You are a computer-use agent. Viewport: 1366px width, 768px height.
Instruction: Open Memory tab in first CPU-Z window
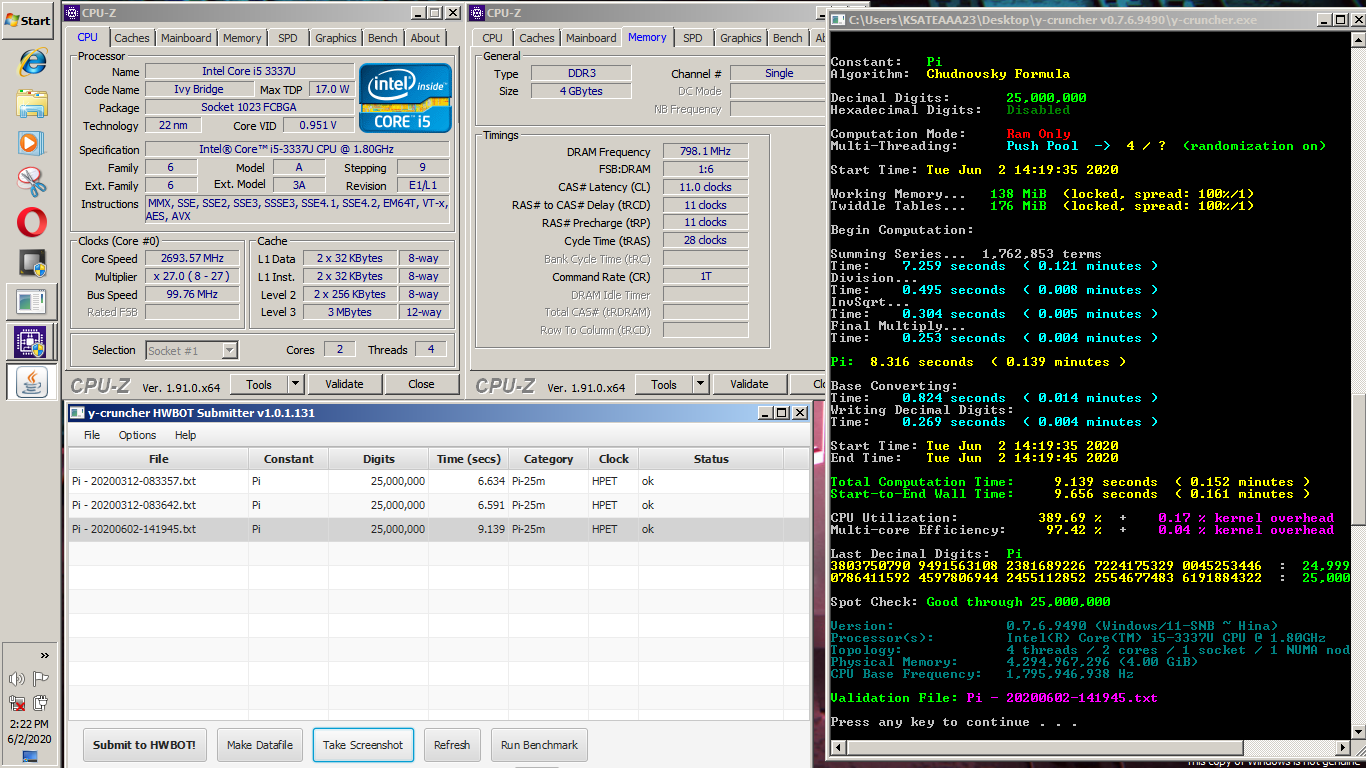(x=242, y=38)
